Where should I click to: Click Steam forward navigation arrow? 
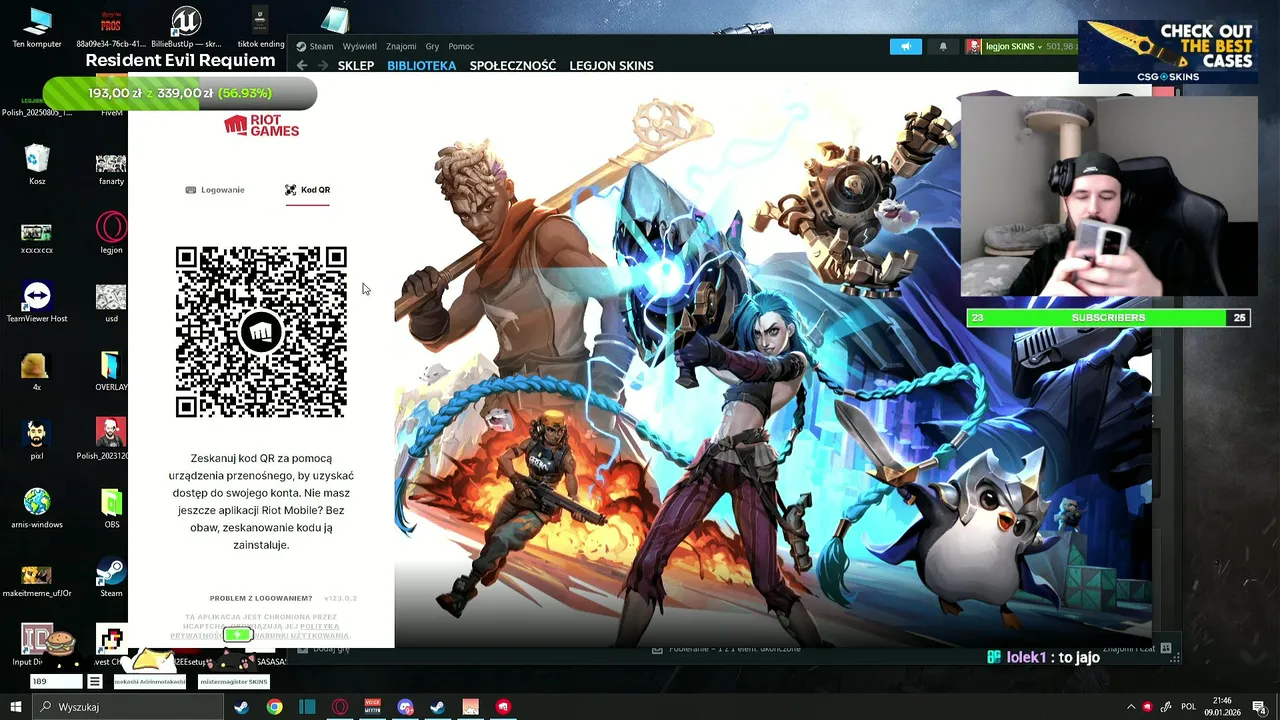(x=322, y=66)
